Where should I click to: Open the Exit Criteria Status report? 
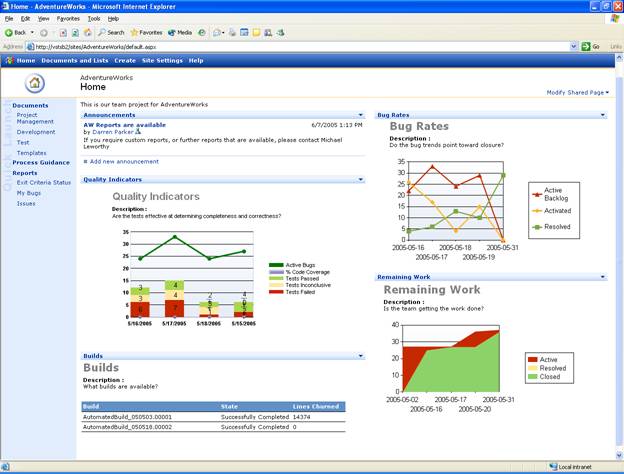44,183
